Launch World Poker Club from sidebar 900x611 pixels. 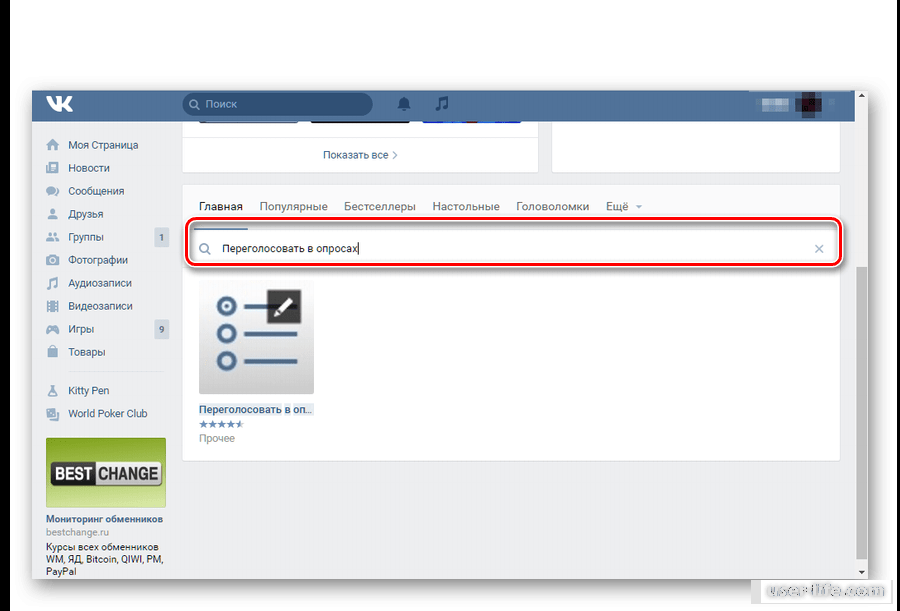point(108,413)
